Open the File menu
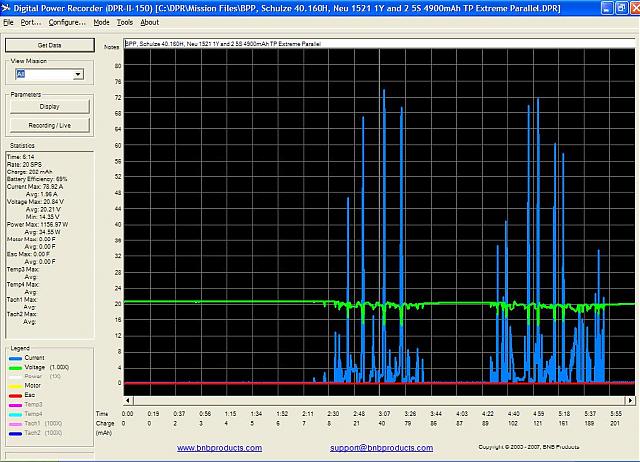 click(x=9, y=21)
